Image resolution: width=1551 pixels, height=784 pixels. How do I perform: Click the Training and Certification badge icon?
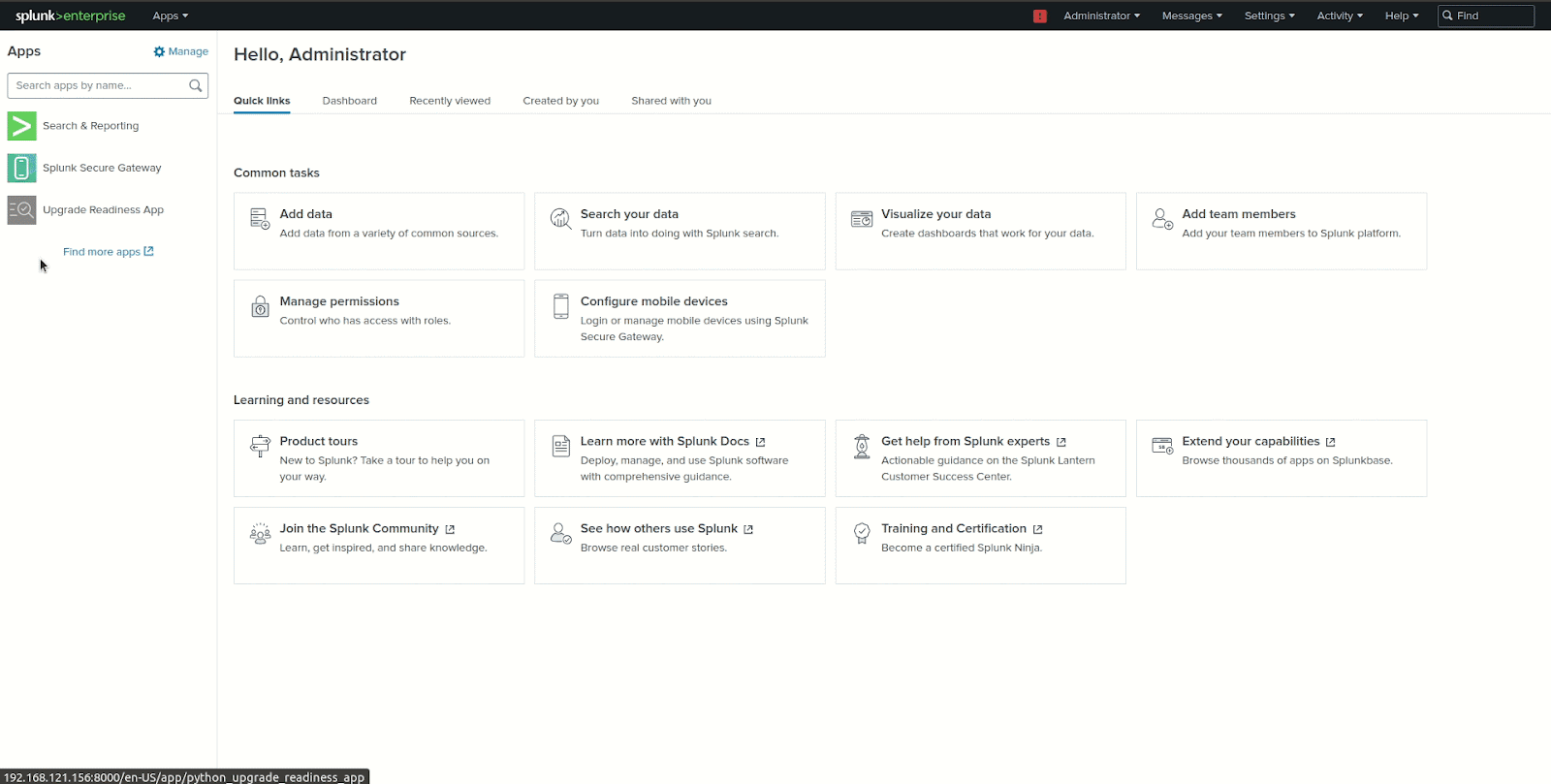pyautogui.click(x=862, y=533)
